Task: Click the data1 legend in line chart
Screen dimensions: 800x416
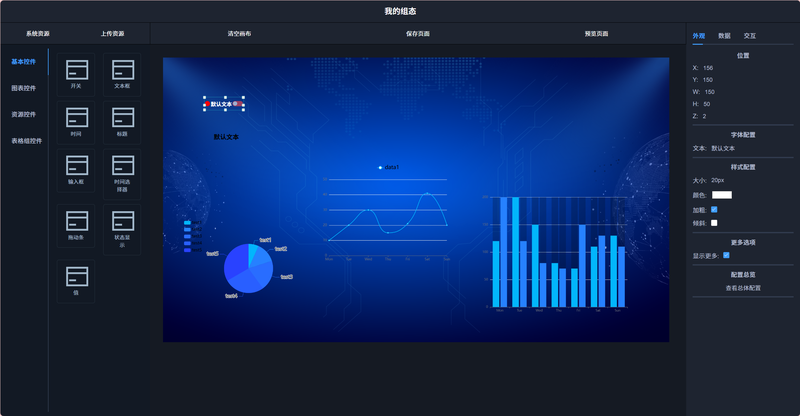Action: tap(388, 167)
